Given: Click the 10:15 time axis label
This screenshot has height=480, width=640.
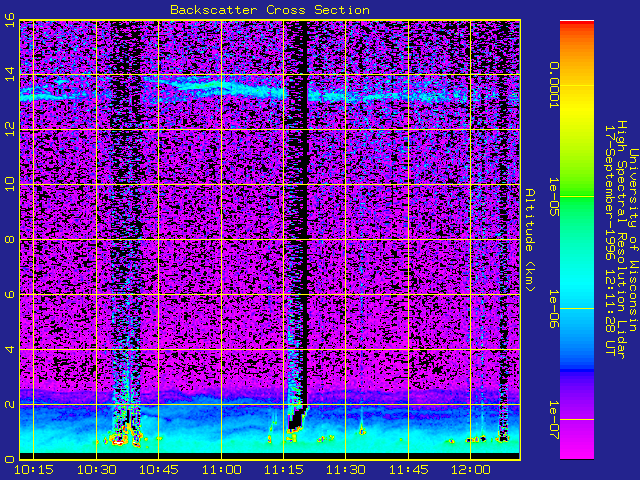Looking at the screenshot, I should (x=34, y=470).
